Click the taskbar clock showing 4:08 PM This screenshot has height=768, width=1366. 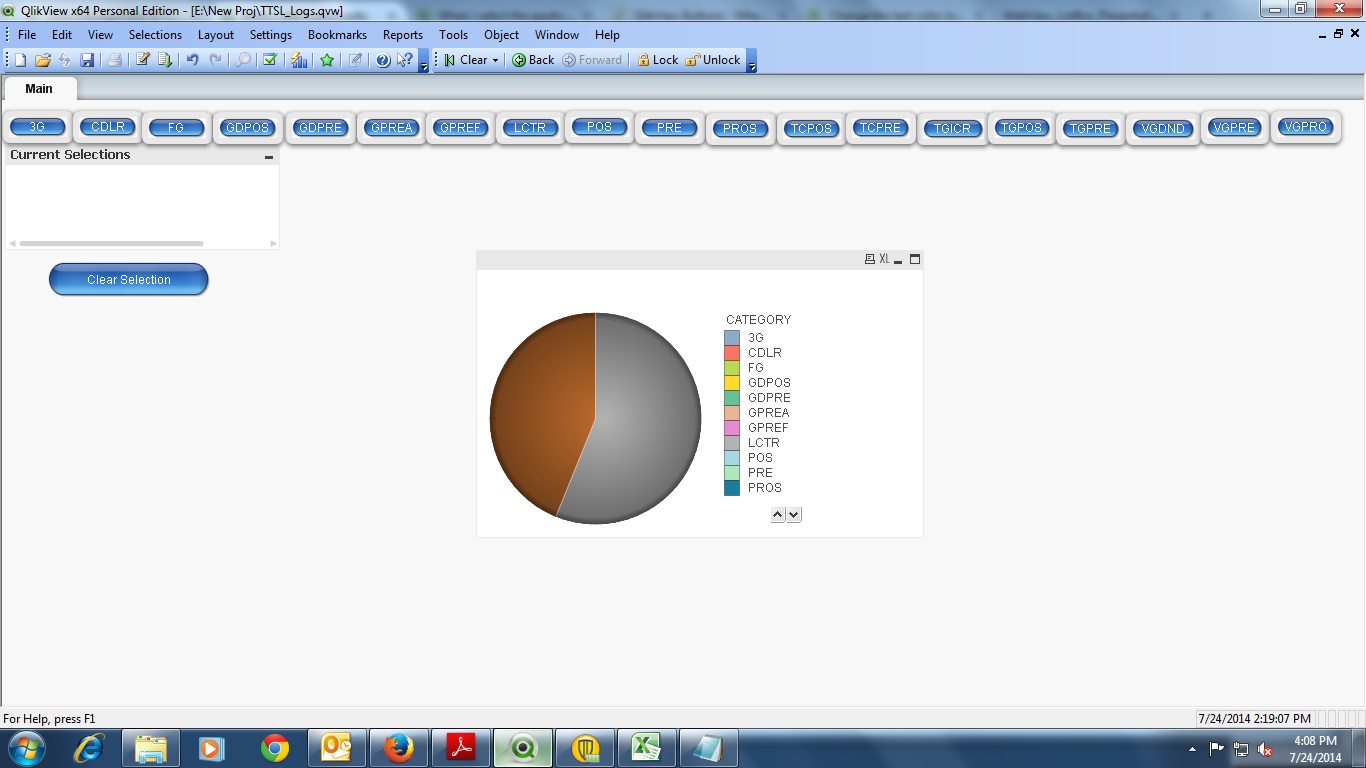[1315, 749]
